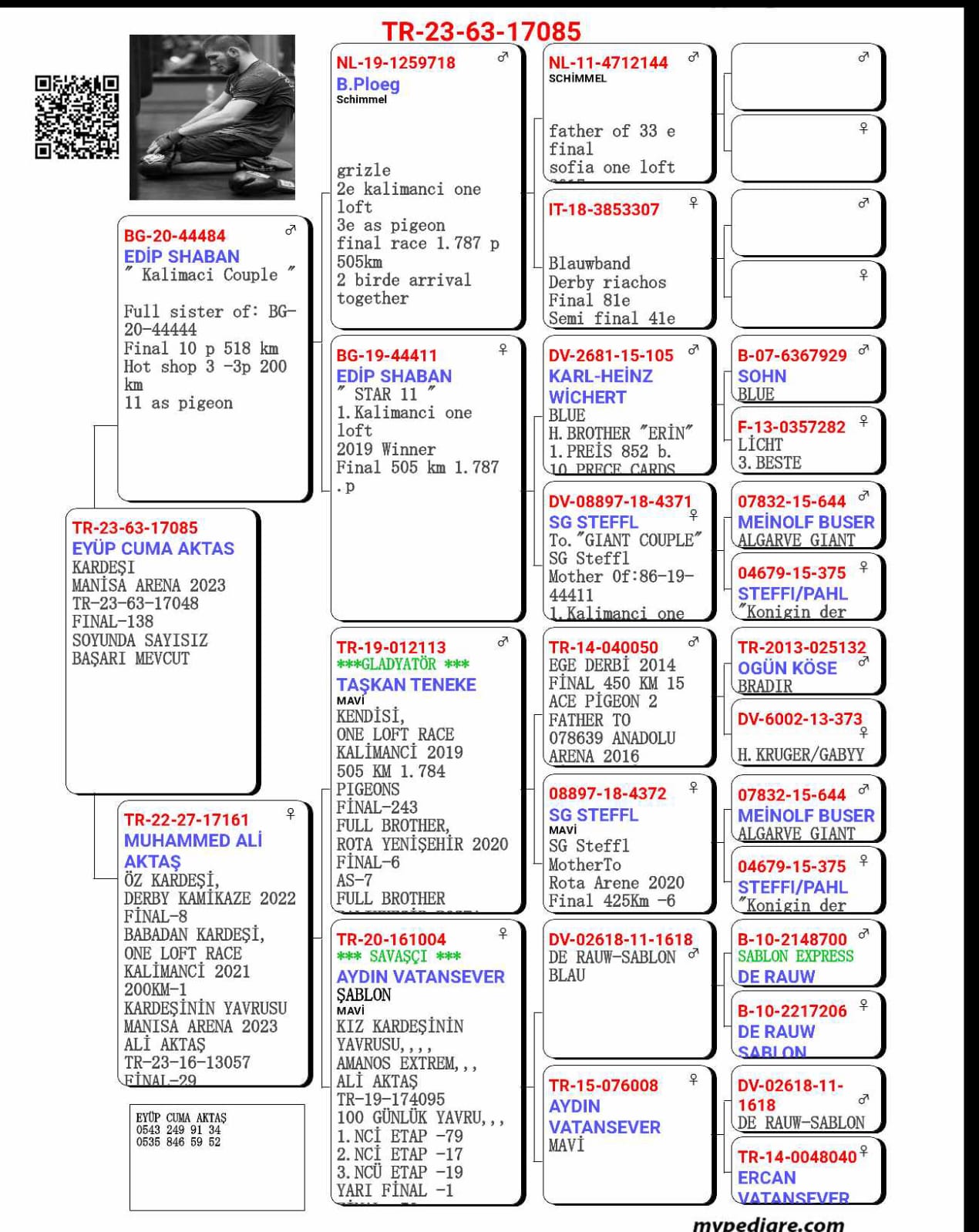Click the red ring number heading at top
Viewport: 979px width, 1232px height.
pos(481,32)
